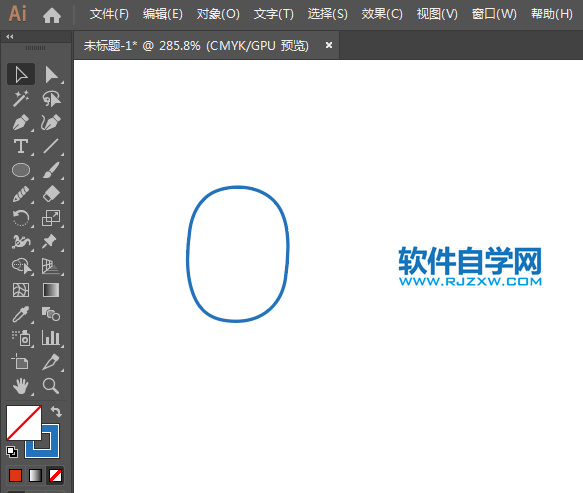Collapse the toolbar with double-arrow
Viewport: 583px width, 493px height.
tap(10, 36)
